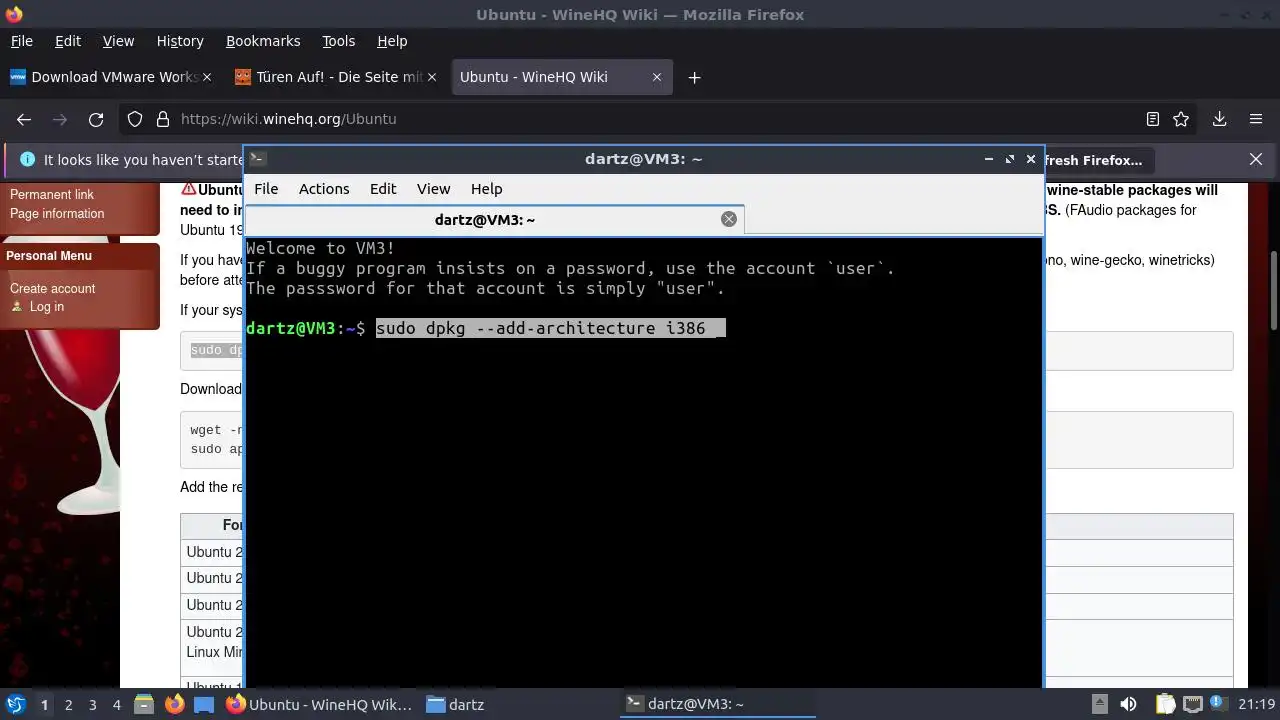
Task: Click the Firefox back arrow
Action: tap(24, 119)
